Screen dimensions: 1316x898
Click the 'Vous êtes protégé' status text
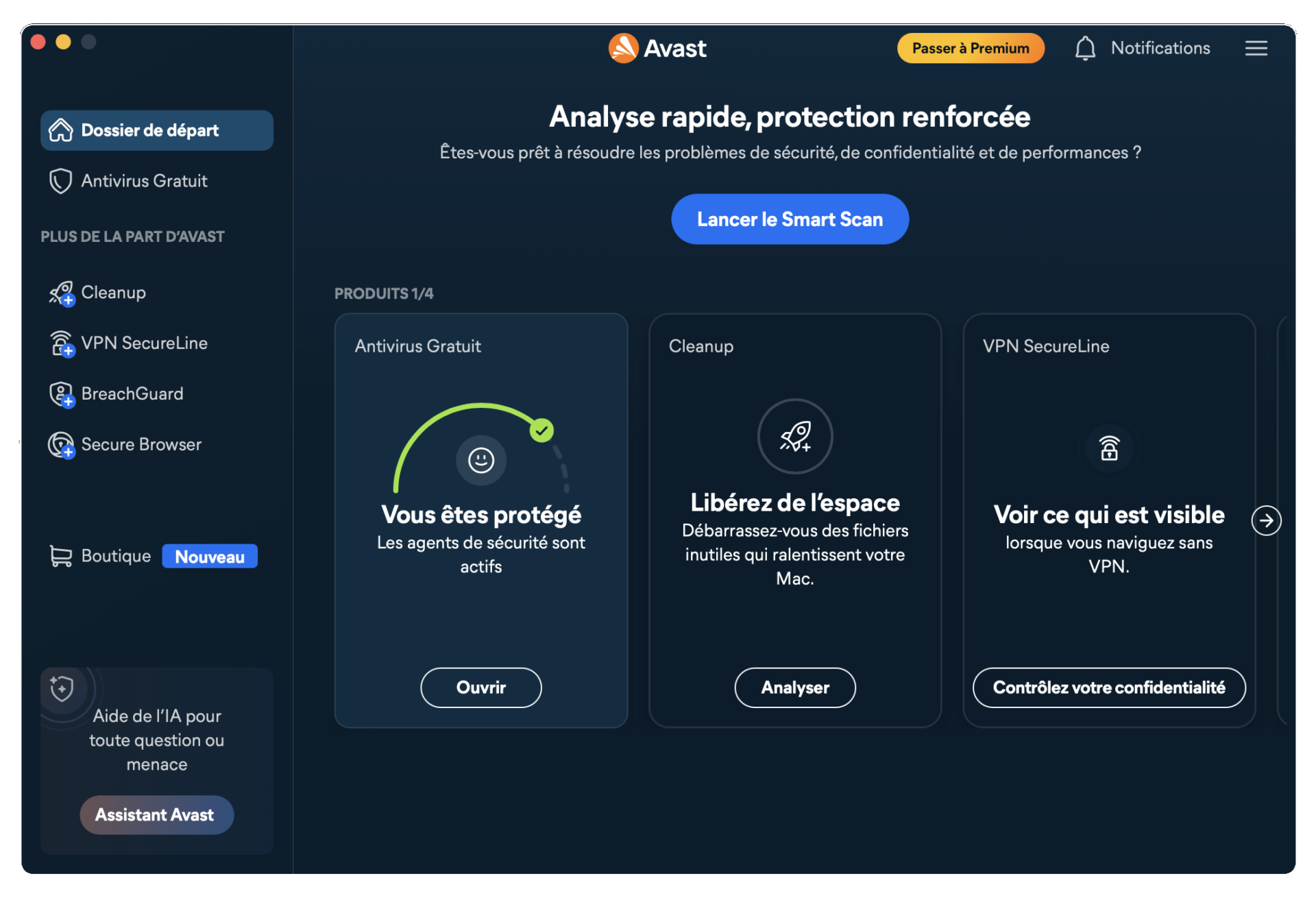click(481, 515)
